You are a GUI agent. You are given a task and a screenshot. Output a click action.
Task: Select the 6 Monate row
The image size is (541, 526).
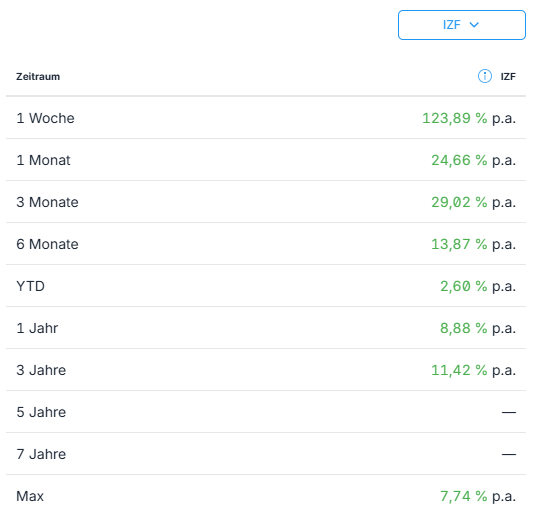click(266, 244)
